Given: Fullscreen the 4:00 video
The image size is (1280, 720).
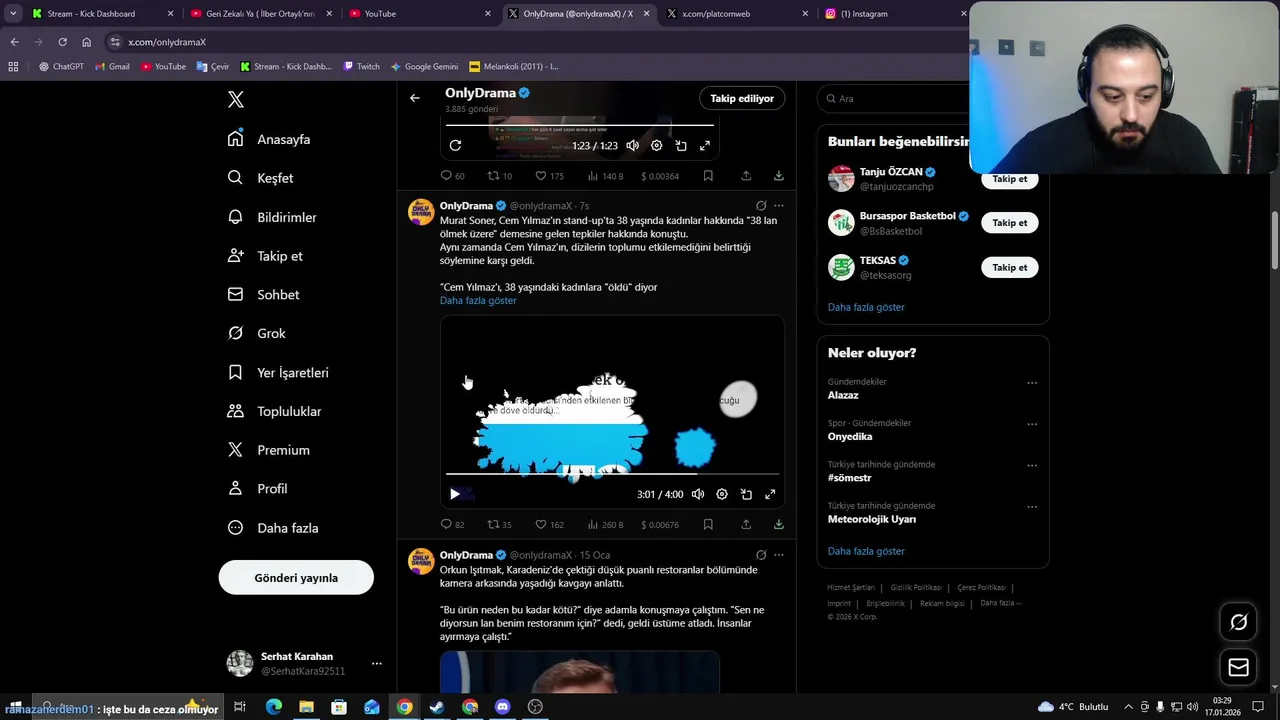Looking at the screenshot, I should click(770, 494).
